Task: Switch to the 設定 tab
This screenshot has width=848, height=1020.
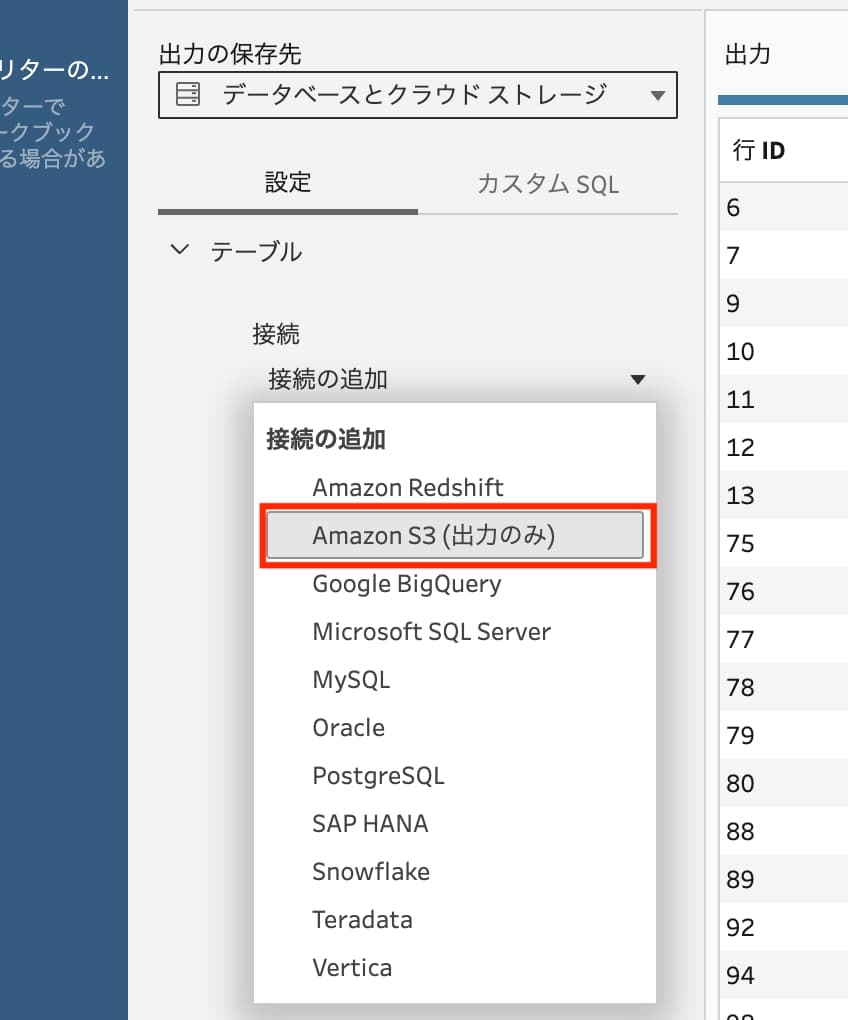Action: [288, 183]
